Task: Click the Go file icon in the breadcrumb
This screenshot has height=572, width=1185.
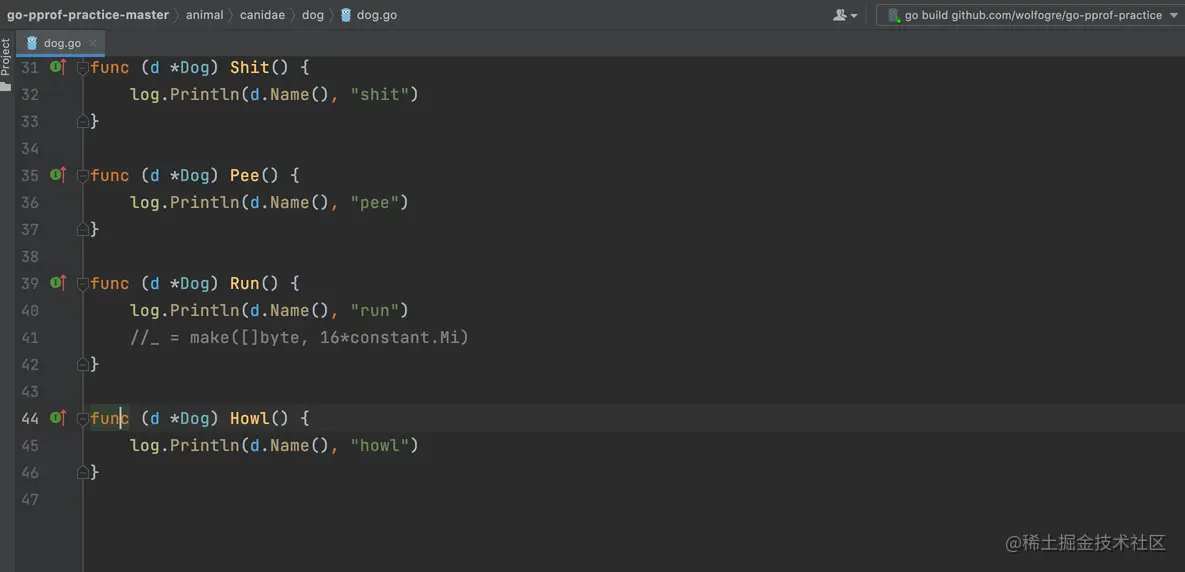Action: coord(346,15)
